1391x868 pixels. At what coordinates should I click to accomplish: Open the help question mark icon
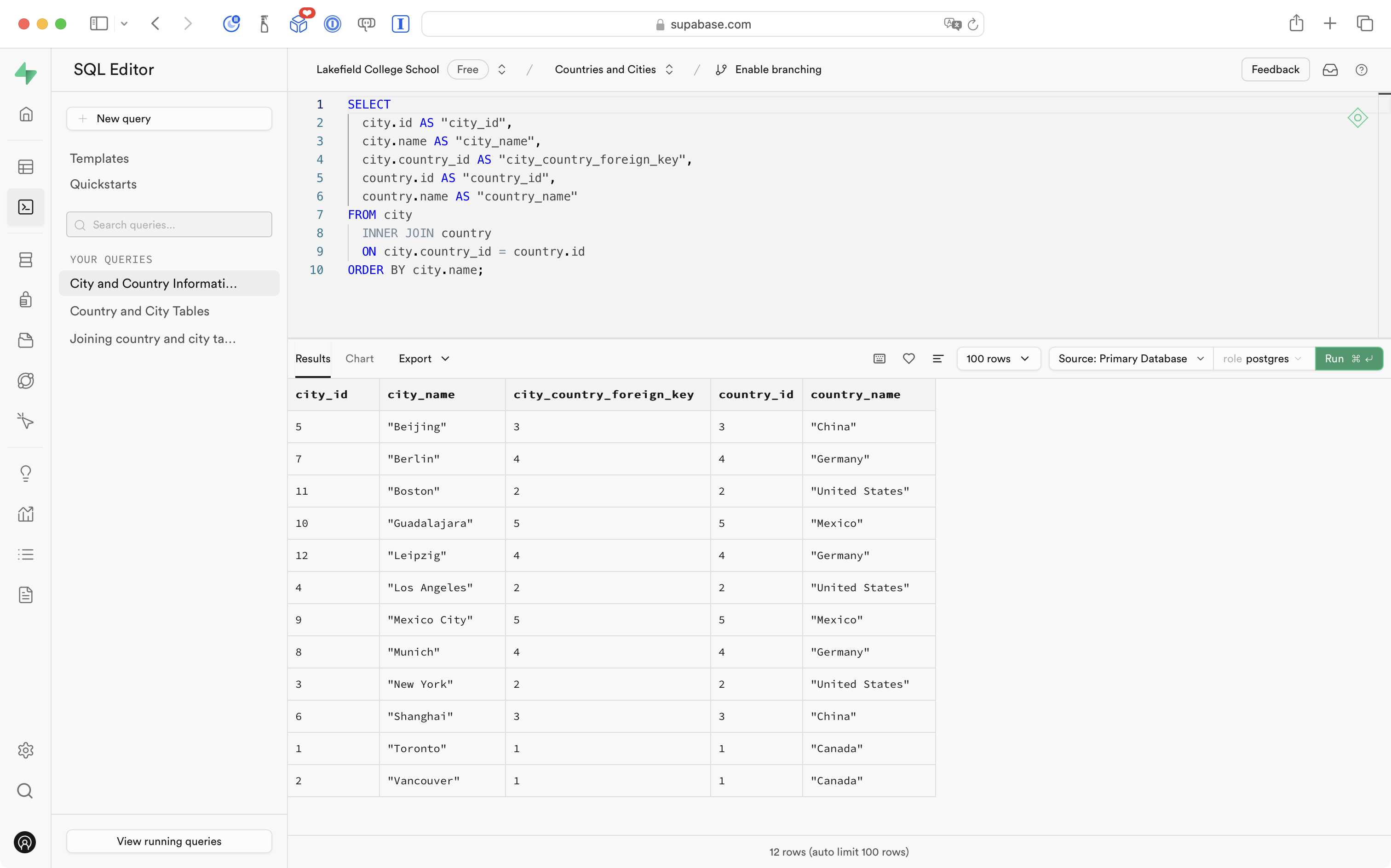pos(1361,69)
